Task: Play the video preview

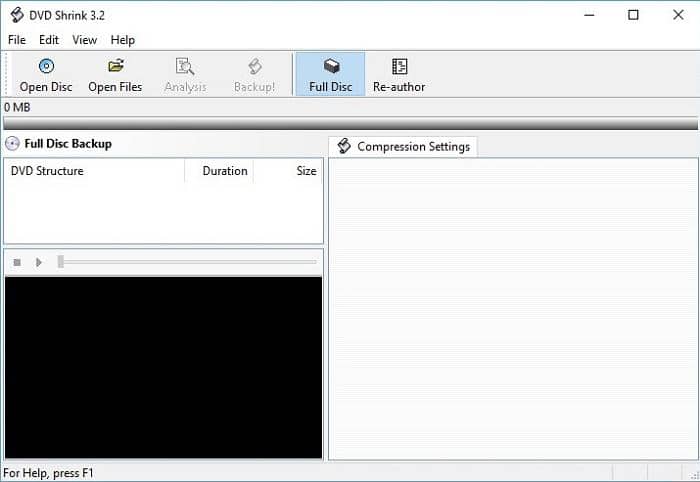Action: click(39, 262)
